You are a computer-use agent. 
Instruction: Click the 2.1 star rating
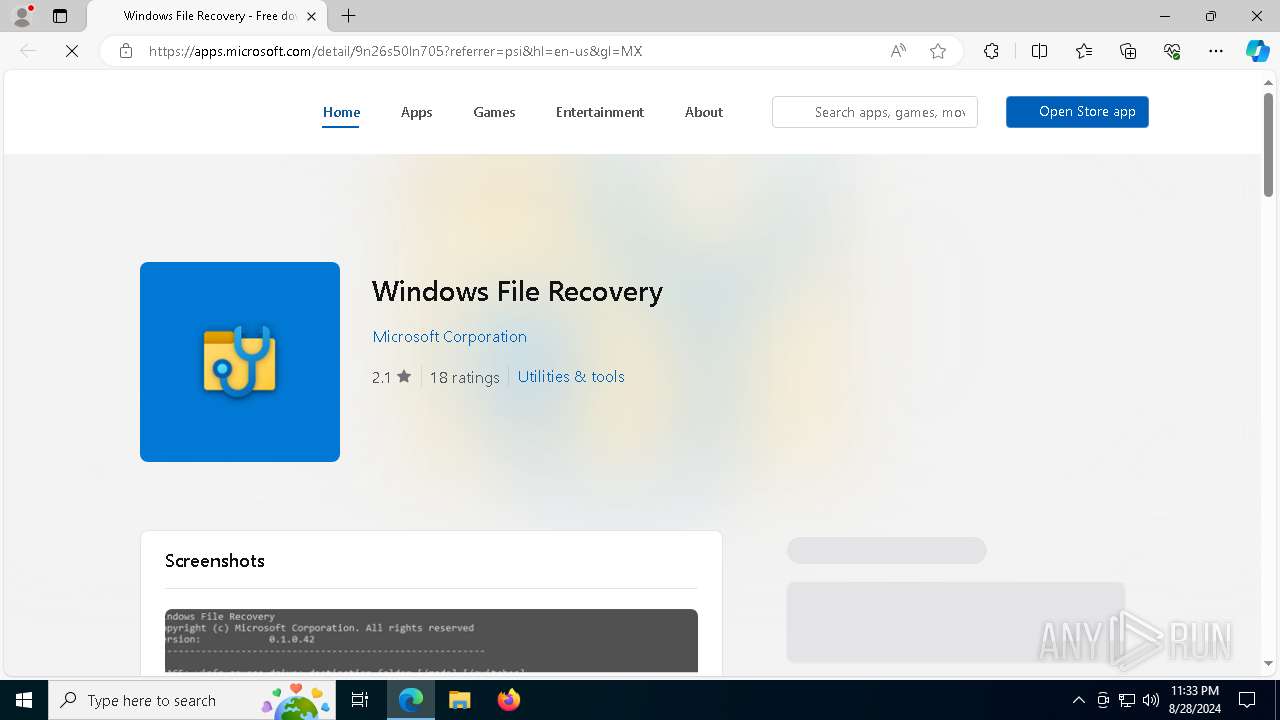click(x=391, y=377)
